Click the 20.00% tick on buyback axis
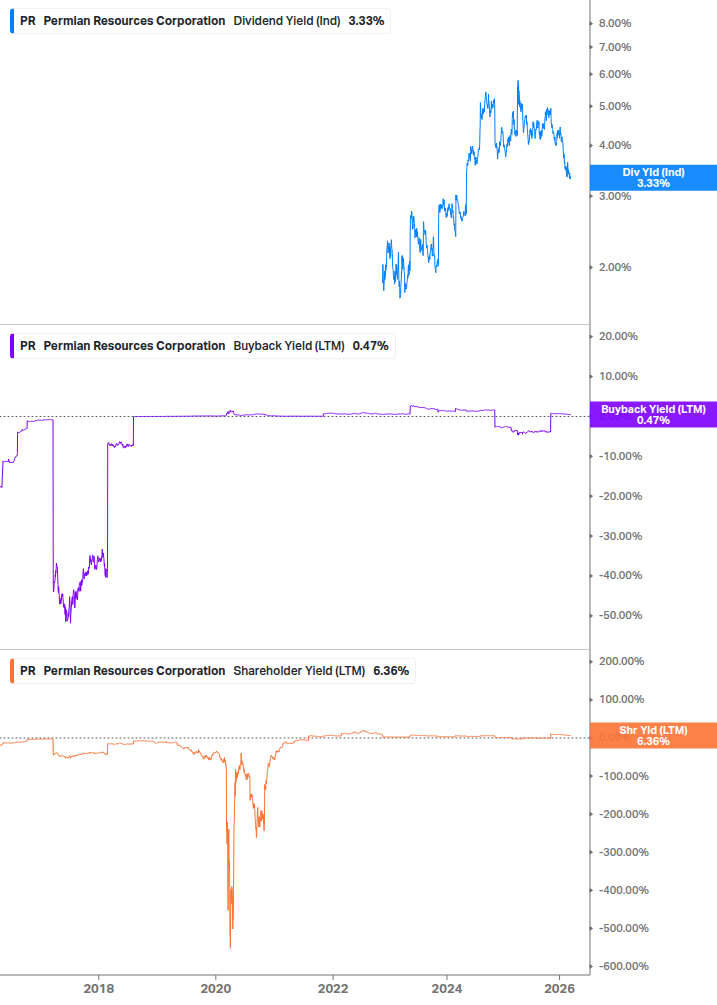Screen dimensions: 717x1005 [618, 336]
